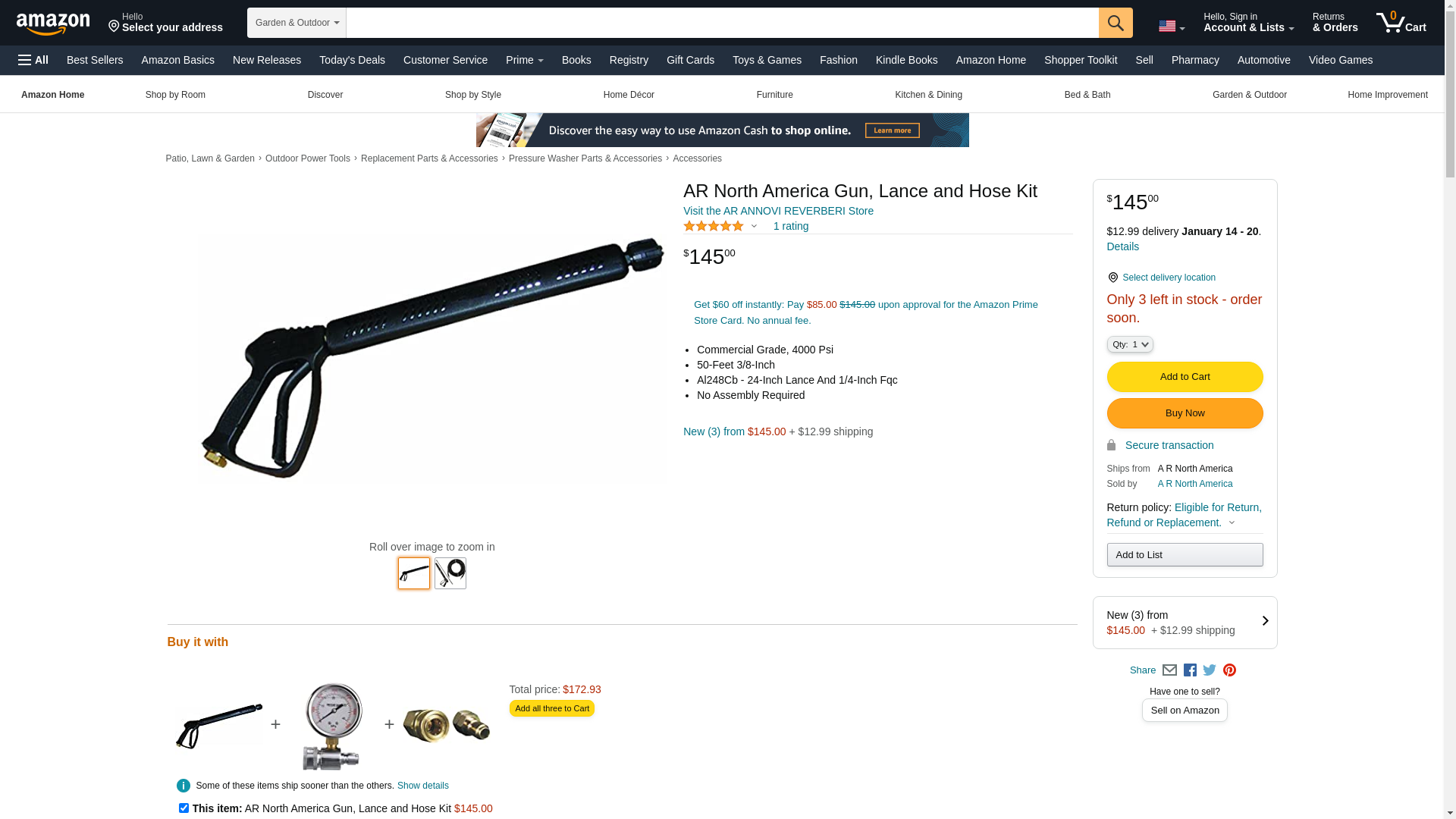Click the US flag language selector
The image size is (1456, 819).
coord(1171,27)
